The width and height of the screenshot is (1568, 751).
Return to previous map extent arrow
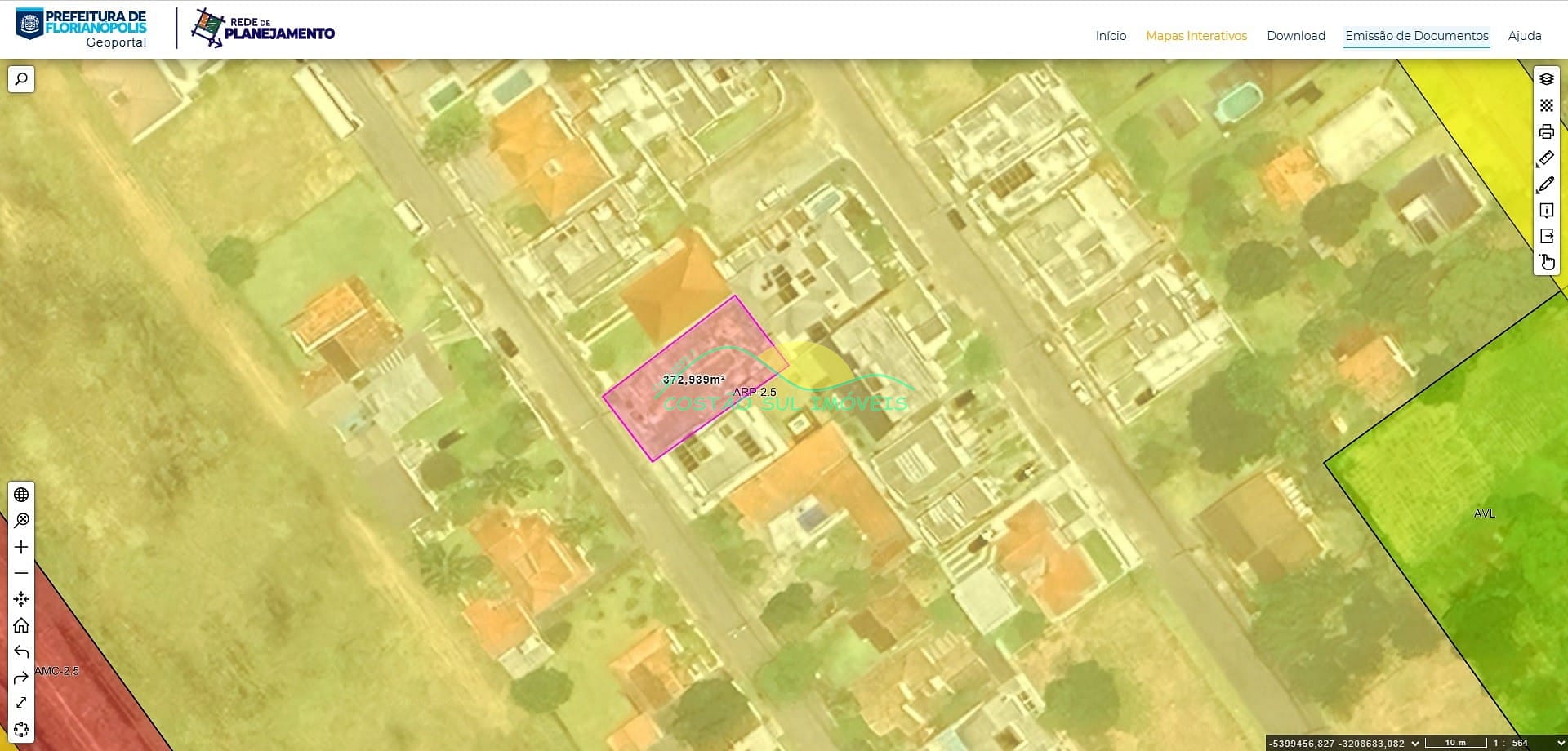pos(21,651)
